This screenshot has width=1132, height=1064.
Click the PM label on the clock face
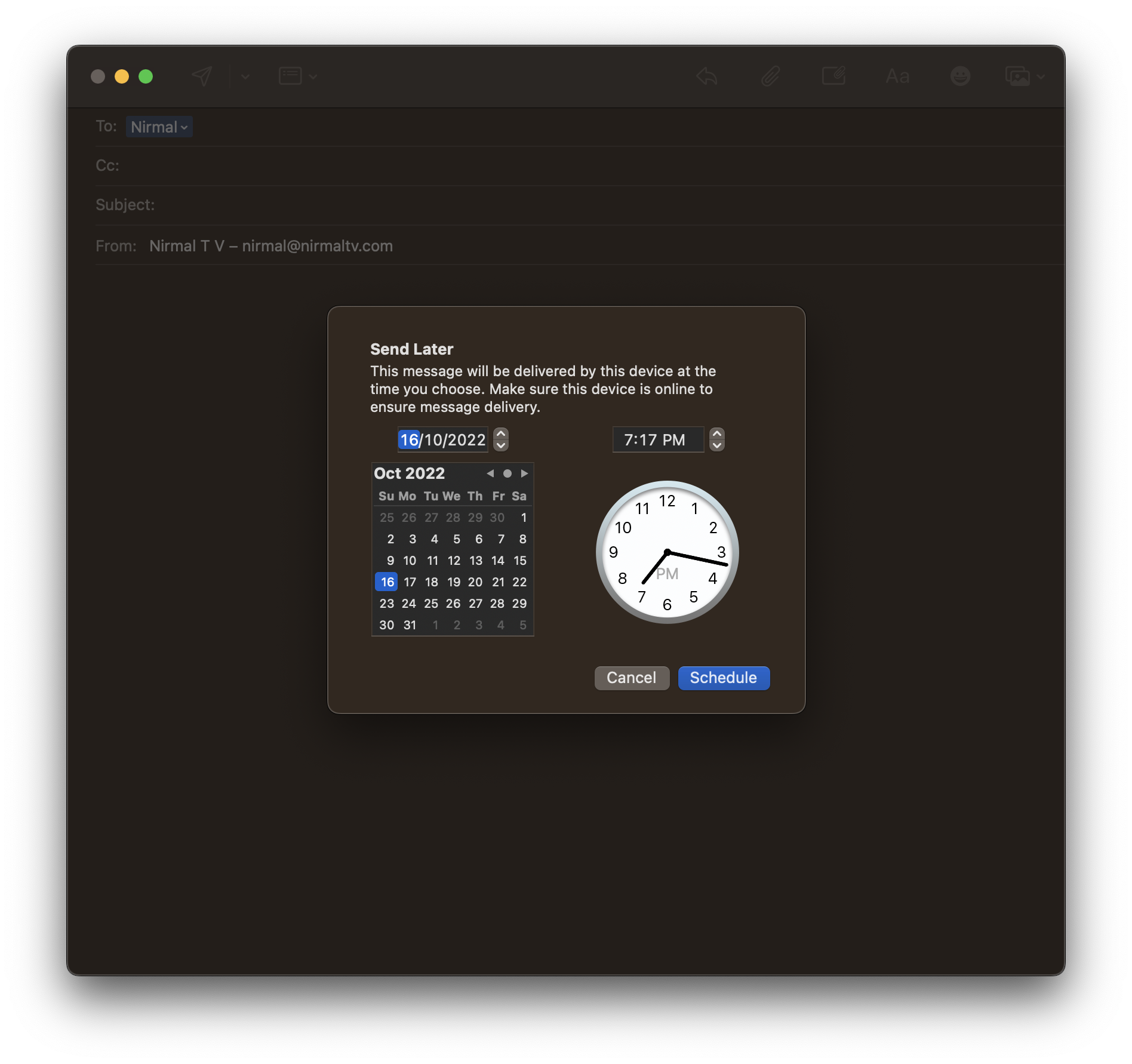coord(667,574)
